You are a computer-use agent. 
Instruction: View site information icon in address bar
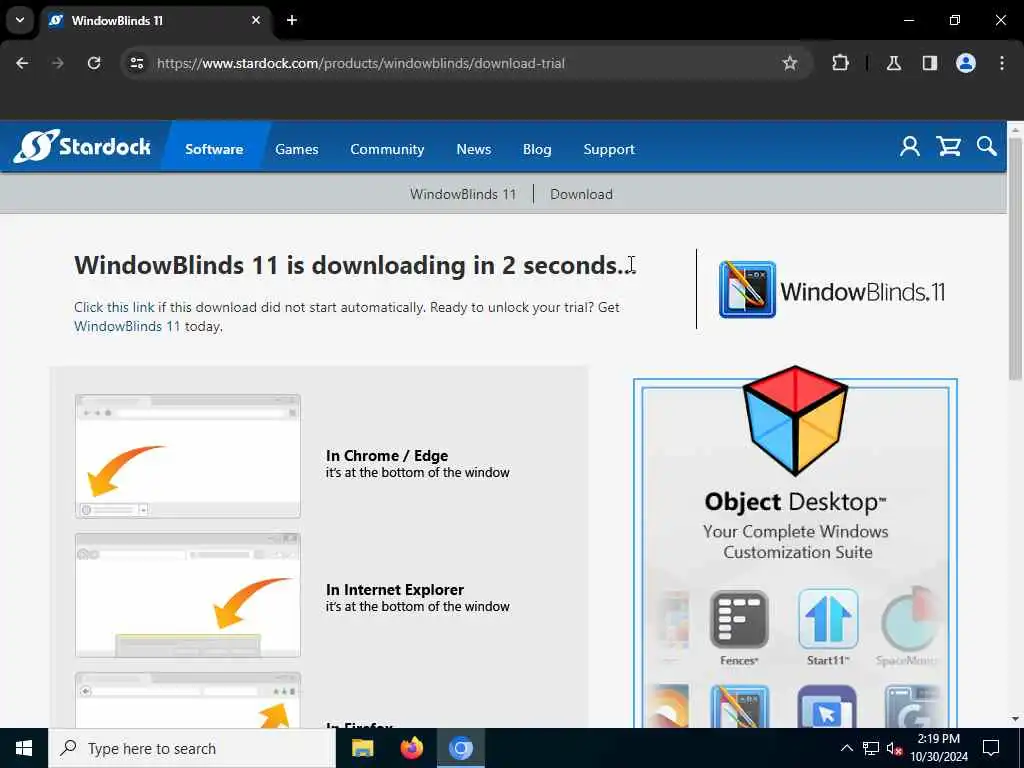136,63
